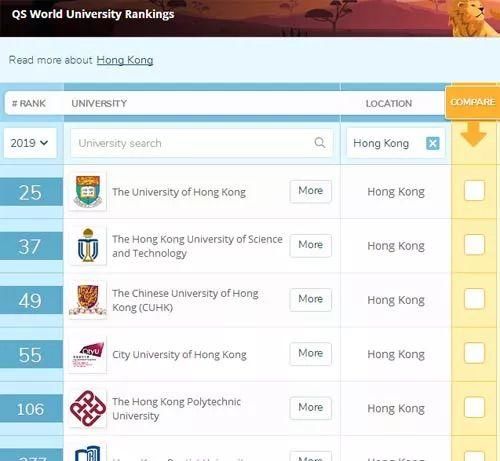Click More for The Chinese University row
The image size is (500, 461).
[311, 299]
